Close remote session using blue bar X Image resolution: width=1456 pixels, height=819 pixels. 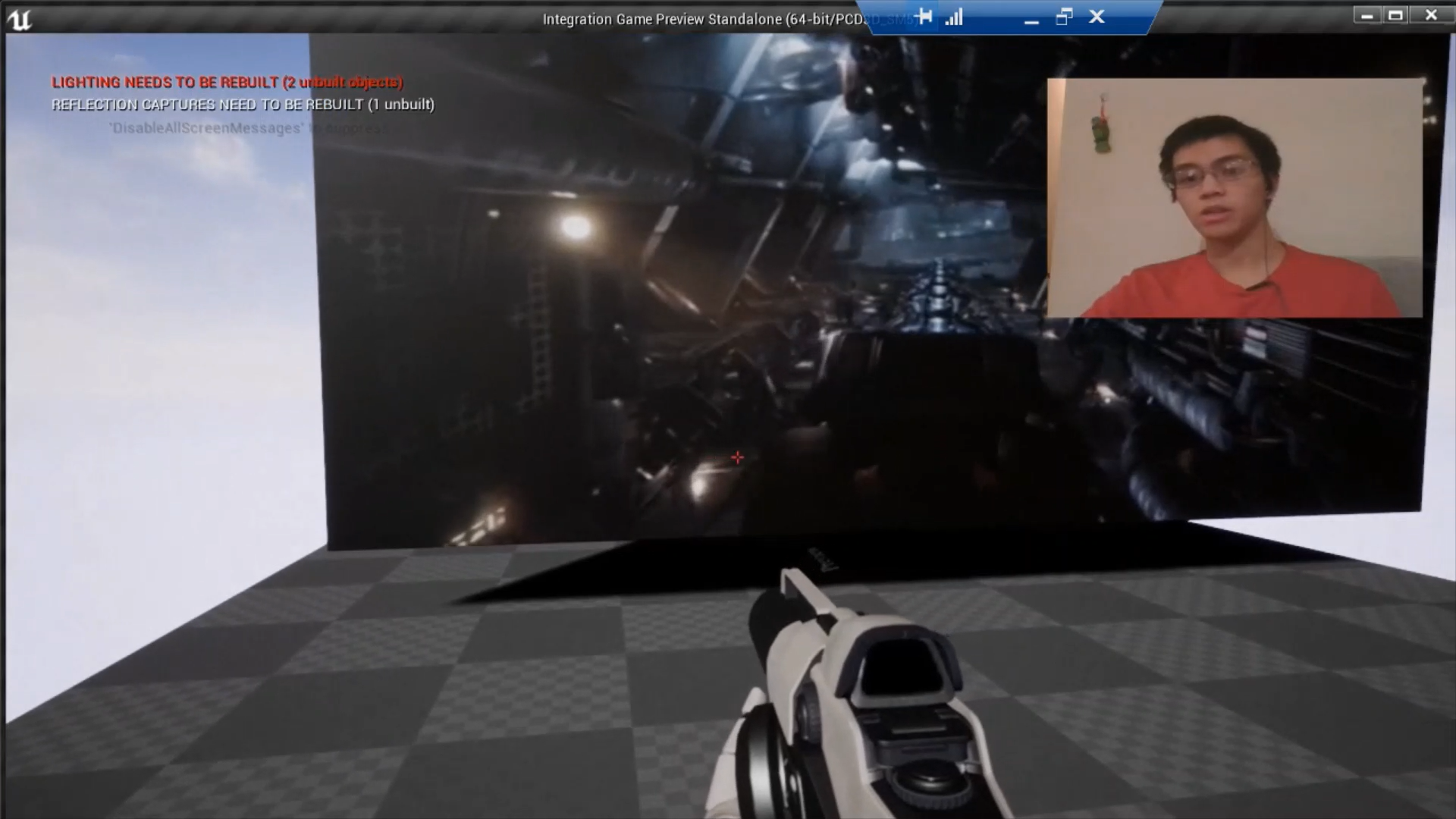(x=1097, y=17)
